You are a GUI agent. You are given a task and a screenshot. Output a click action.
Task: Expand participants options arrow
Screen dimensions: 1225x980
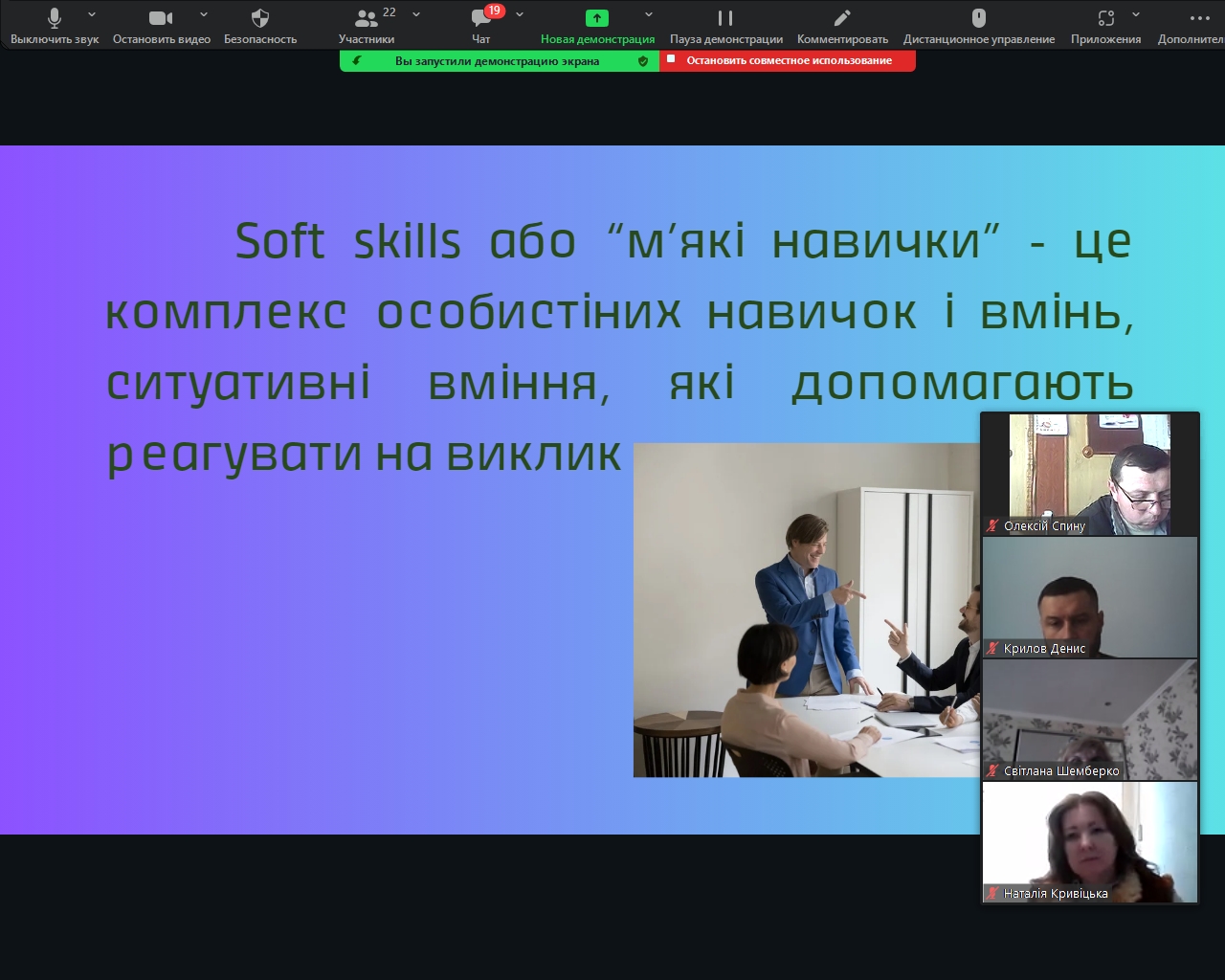tap(416, 14)
